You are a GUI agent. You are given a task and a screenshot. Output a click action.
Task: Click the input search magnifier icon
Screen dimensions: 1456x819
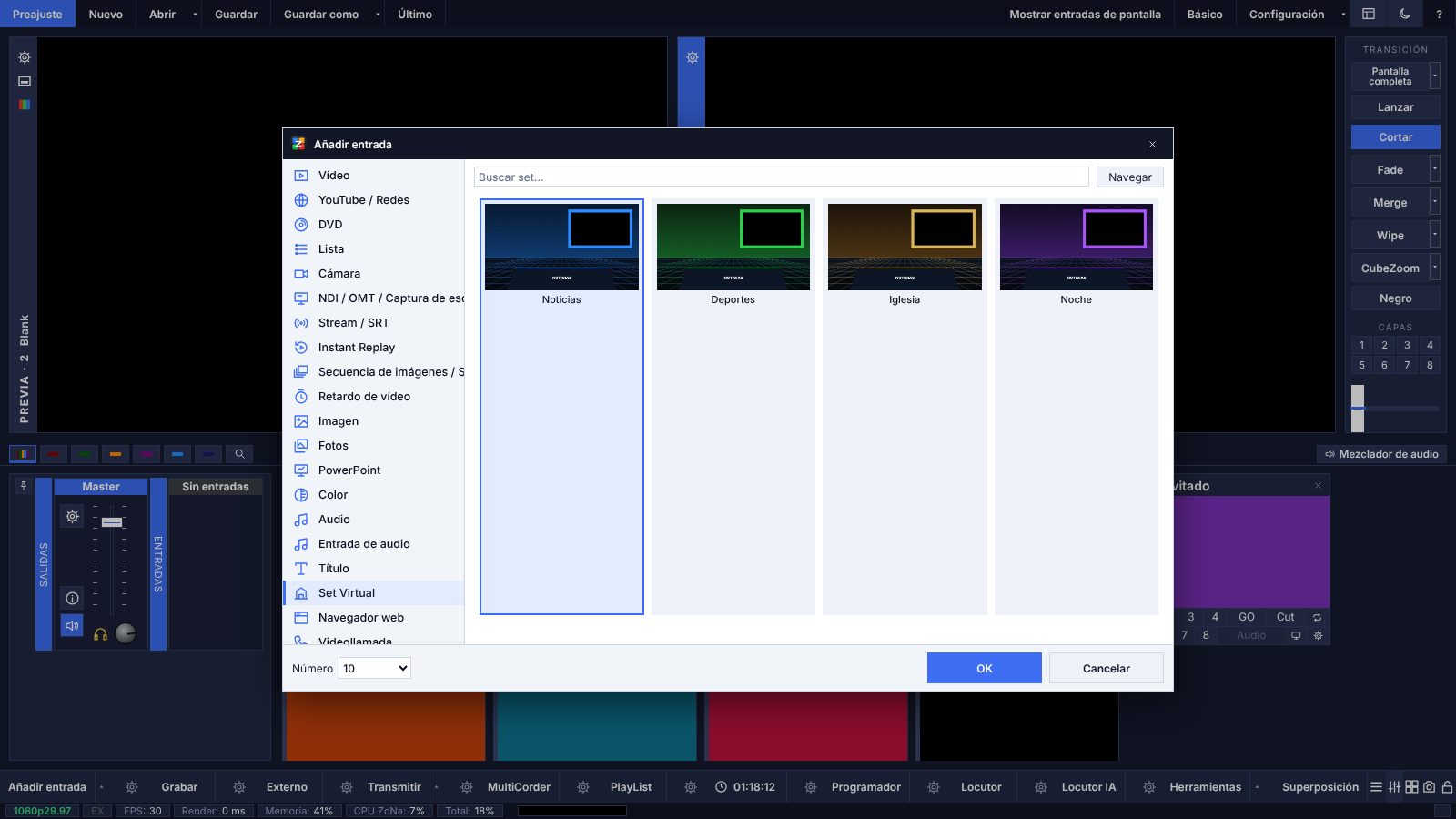[x=239, y=453]
